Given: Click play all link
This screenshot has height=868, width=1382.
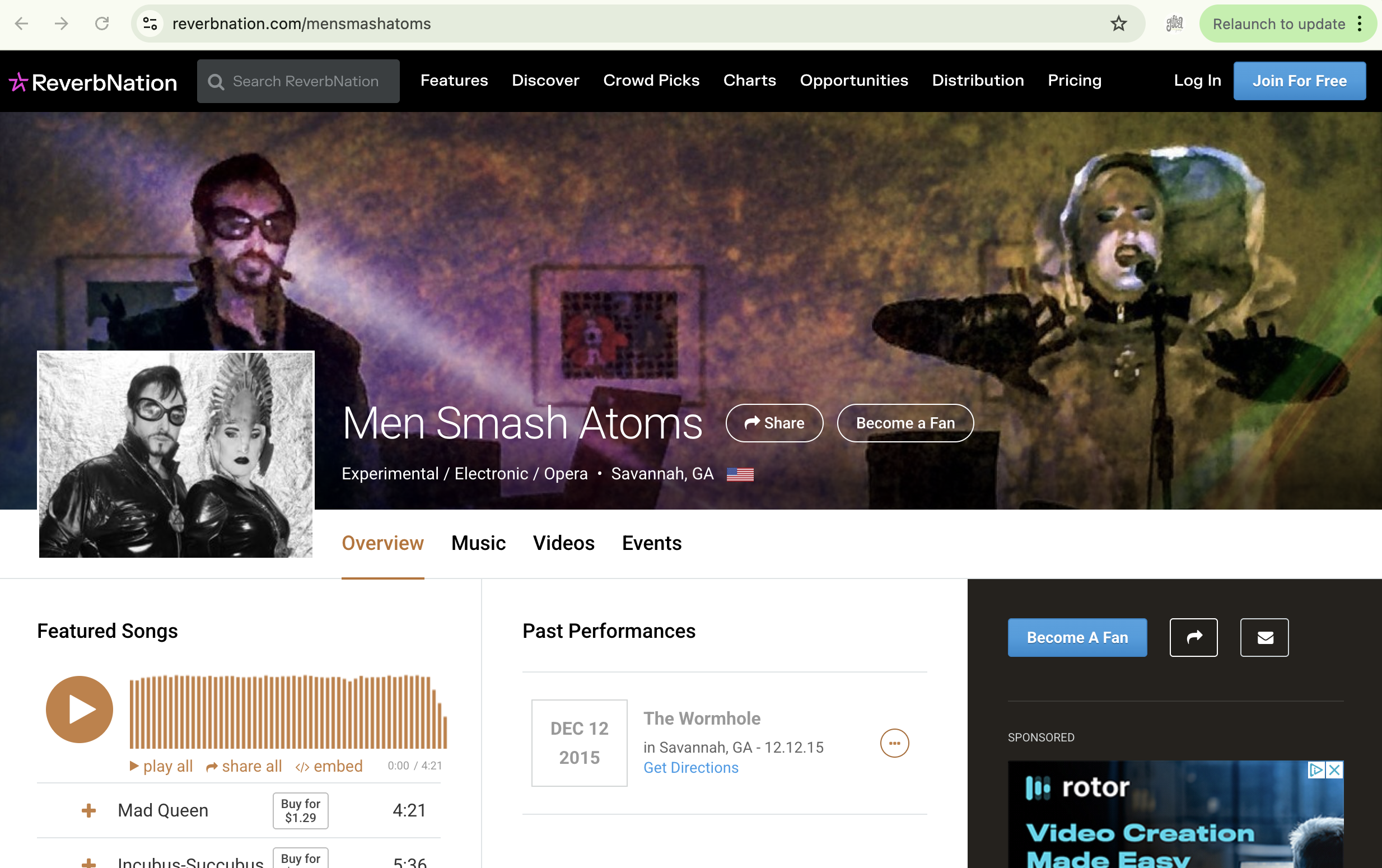Looking at the screenshot, I should [161, 767].
